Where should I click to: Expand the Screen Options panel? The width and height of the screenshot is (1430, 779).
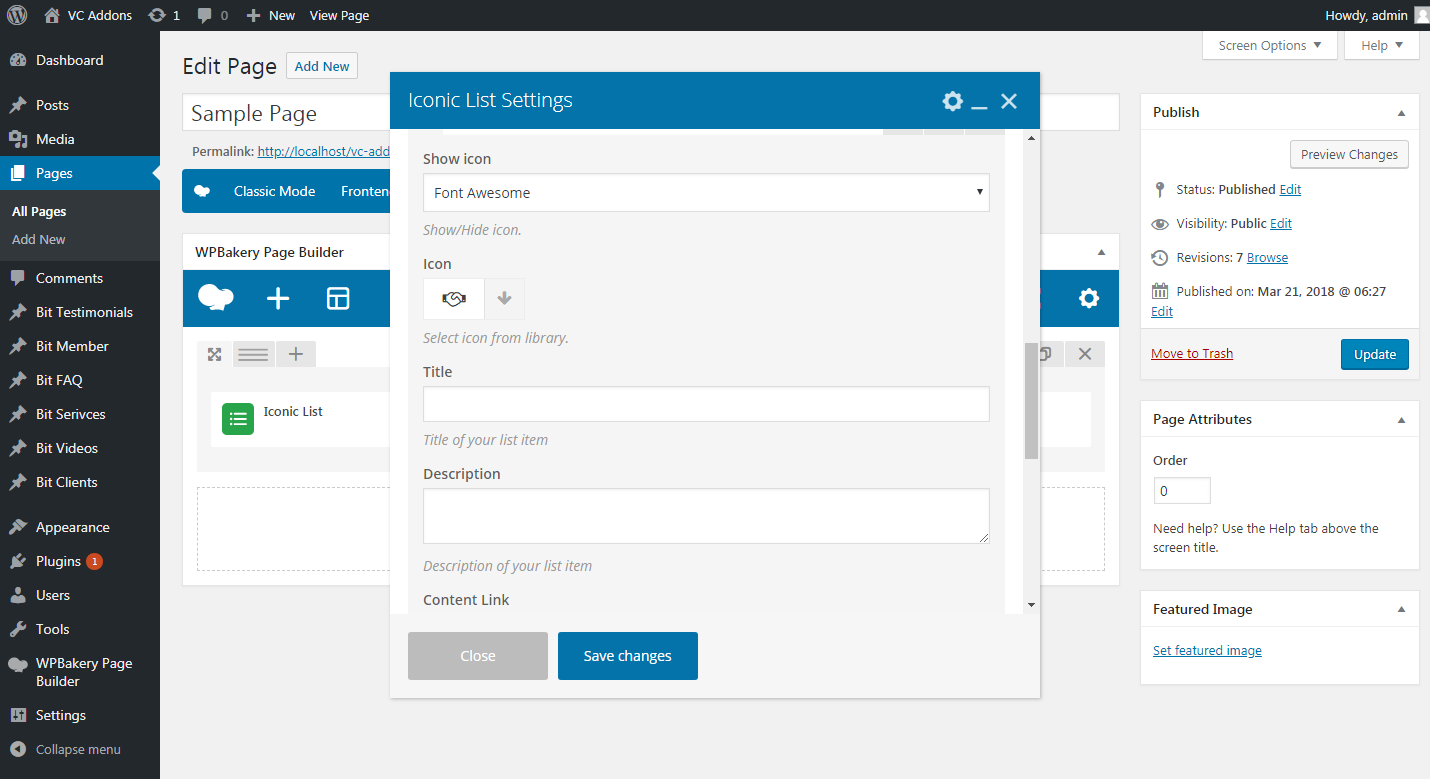(x=1269, y=45)
